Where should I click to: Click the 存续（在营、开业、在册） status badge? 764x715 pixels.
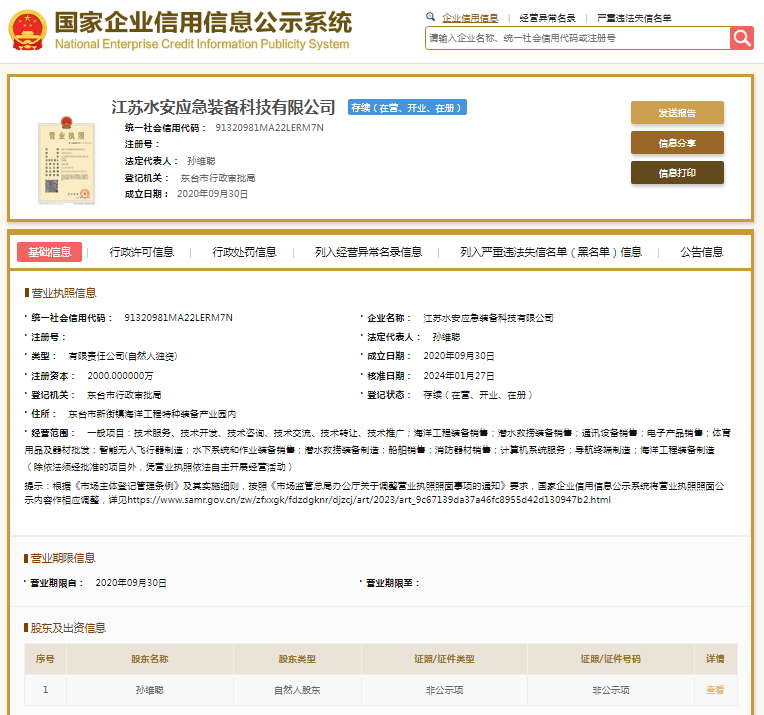tap(407, 108)
